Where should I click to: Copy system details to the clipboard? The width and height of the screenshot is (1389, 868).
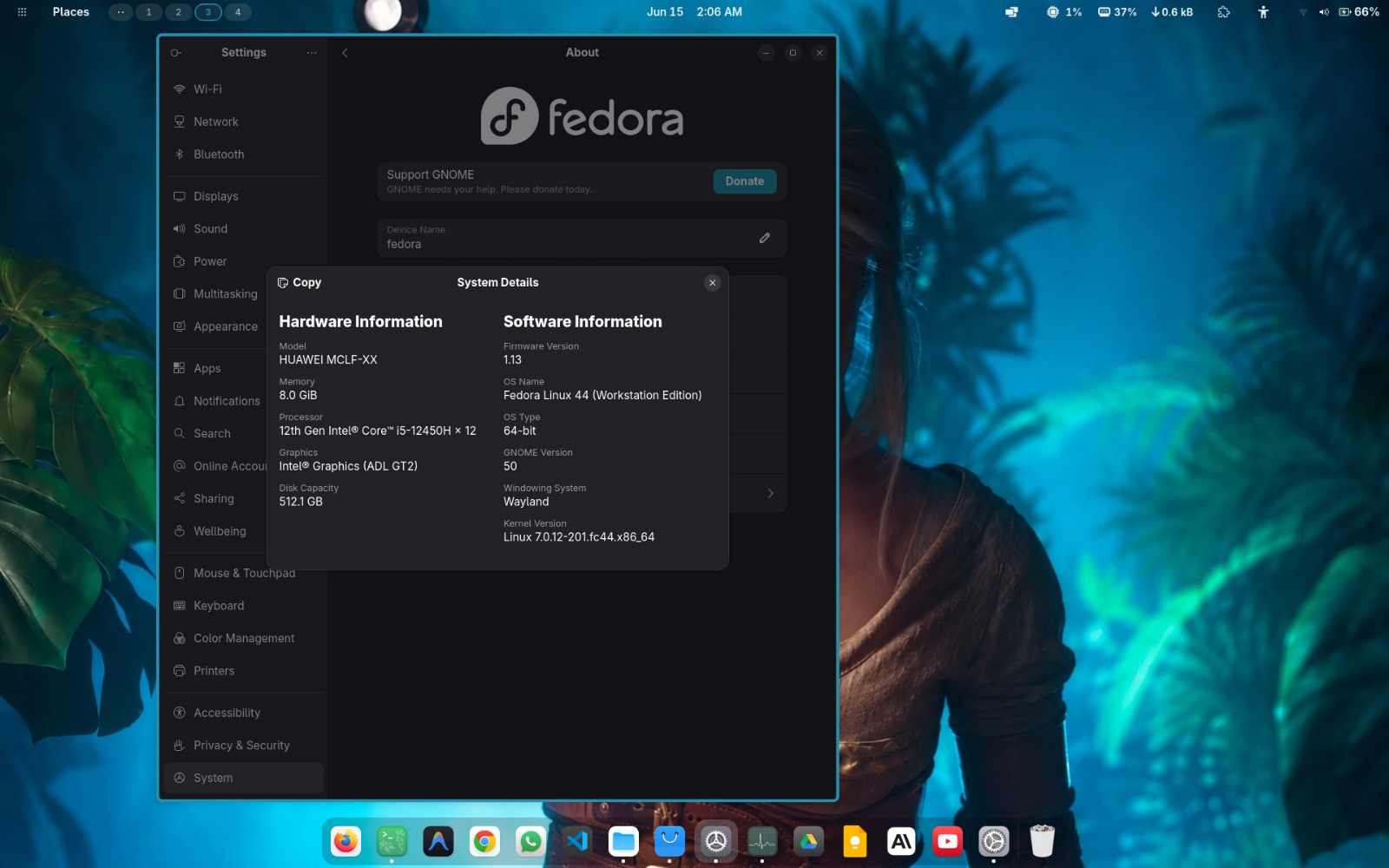(299, 283)
